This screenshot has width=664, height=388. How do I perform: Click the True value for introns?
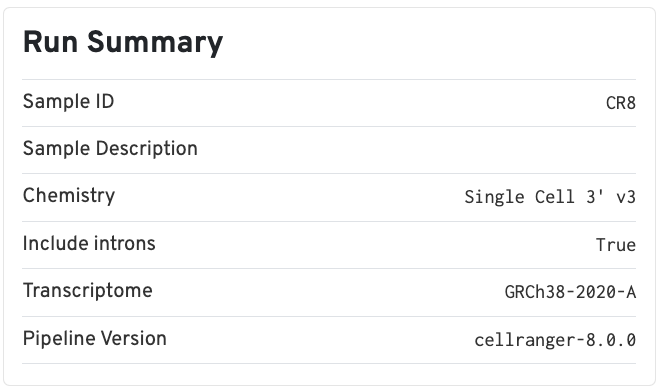pyautogui.click(x=616, y=245)
